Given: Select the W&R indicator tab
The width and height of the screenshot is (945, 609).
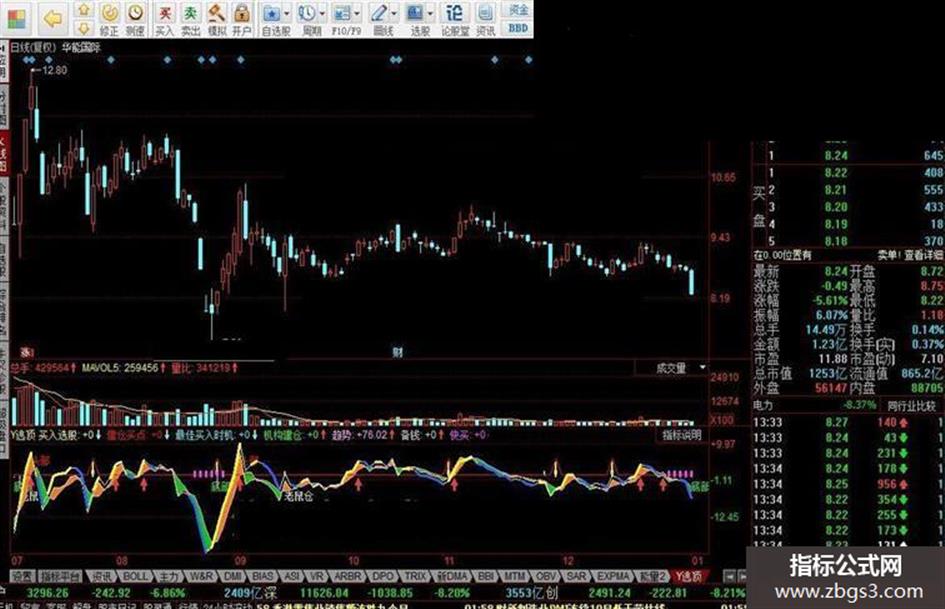Looking at the screenshot, I should point(200,576).
